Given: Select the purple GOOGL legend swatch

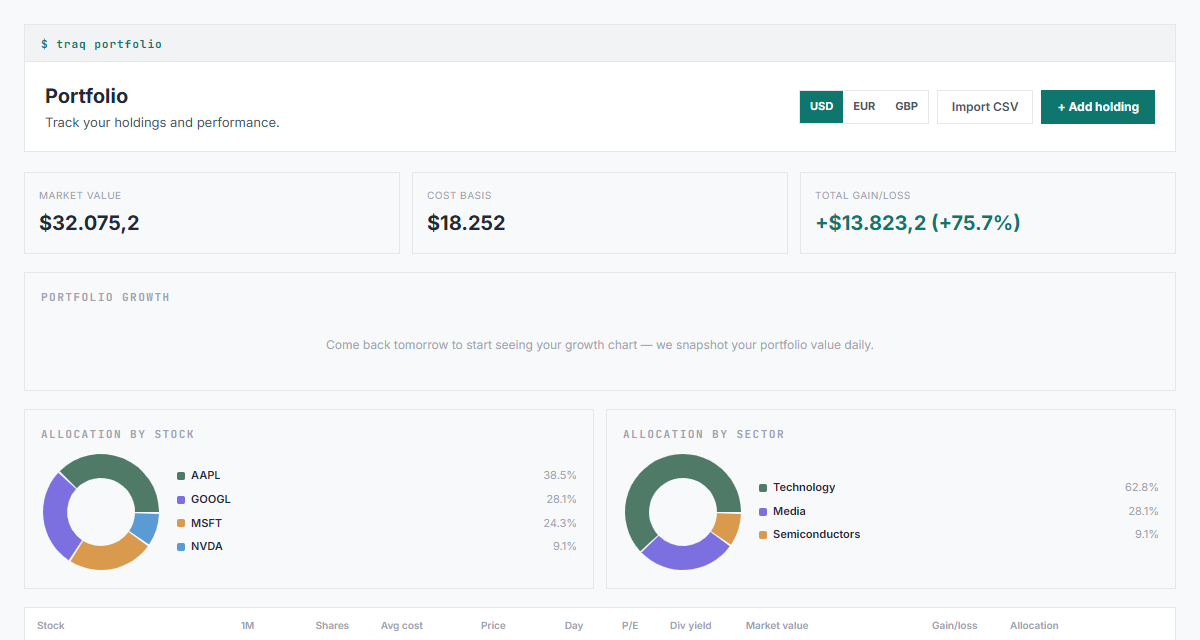Looking at the screenshot, I should point(181,500).
